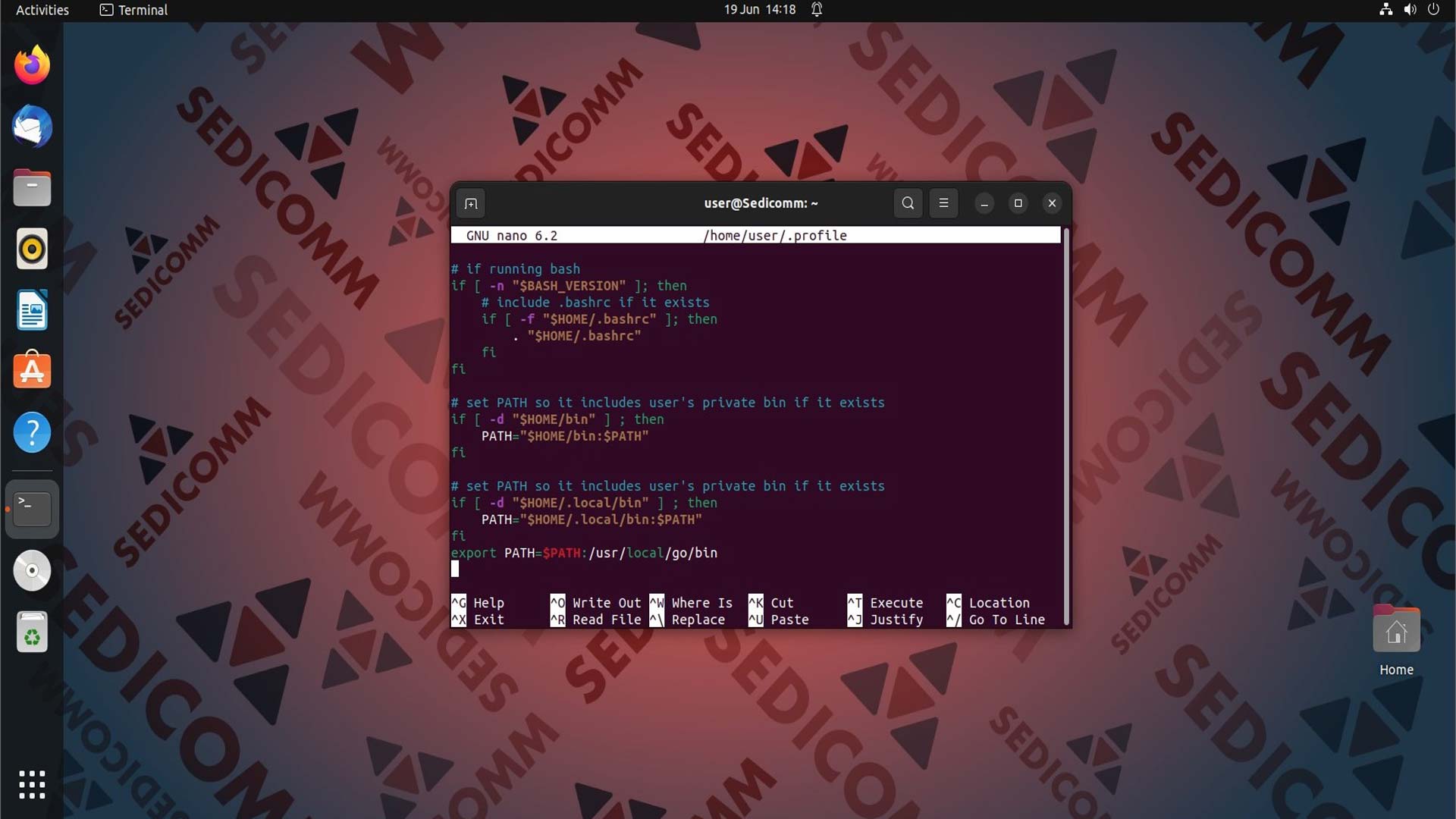
Task: Open Ubuntu Software from the dock
Action: [x=32, y=371]
